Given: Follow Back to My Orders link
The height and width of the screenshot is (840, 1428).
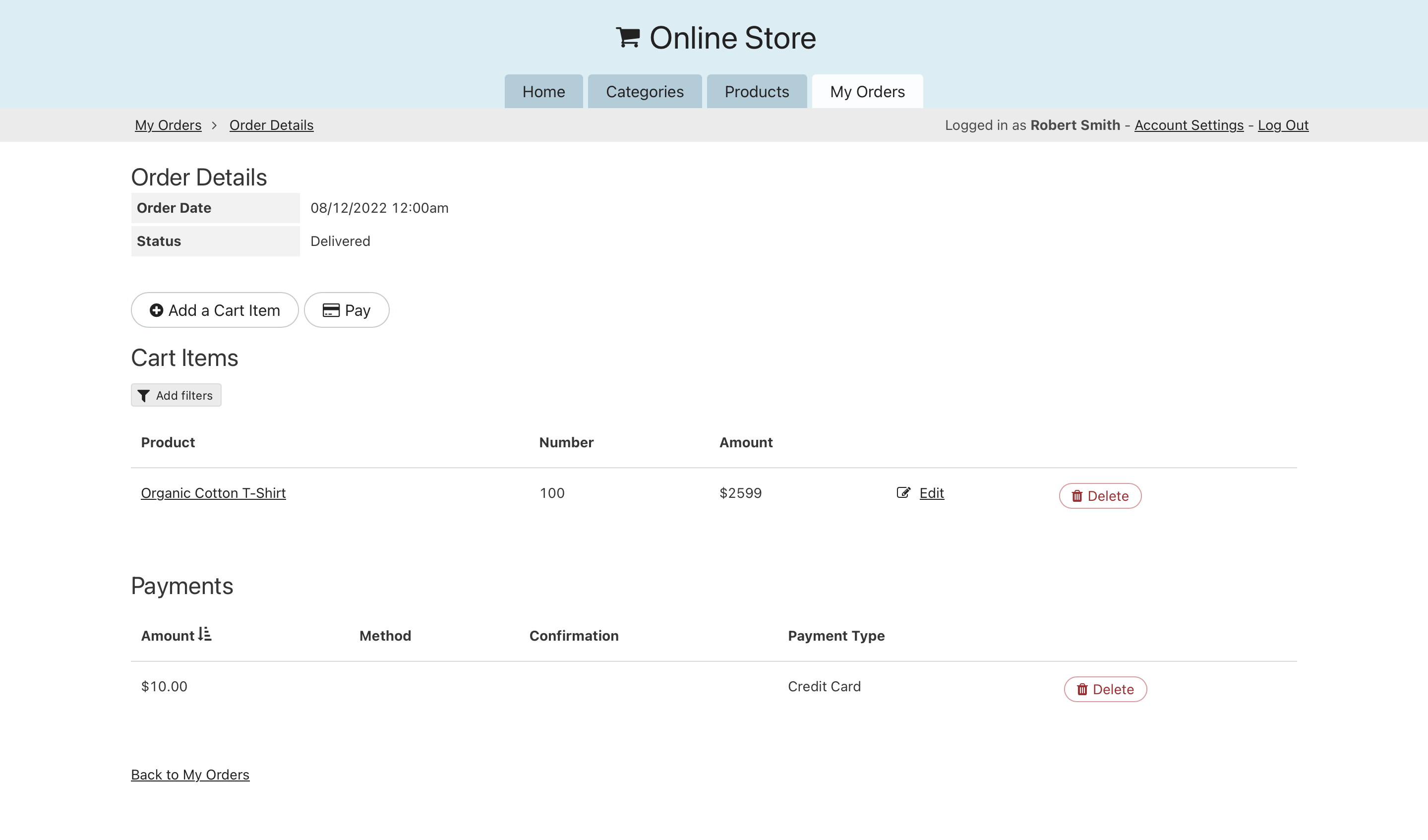Looking at the screenshot, I should coord(190,775).
